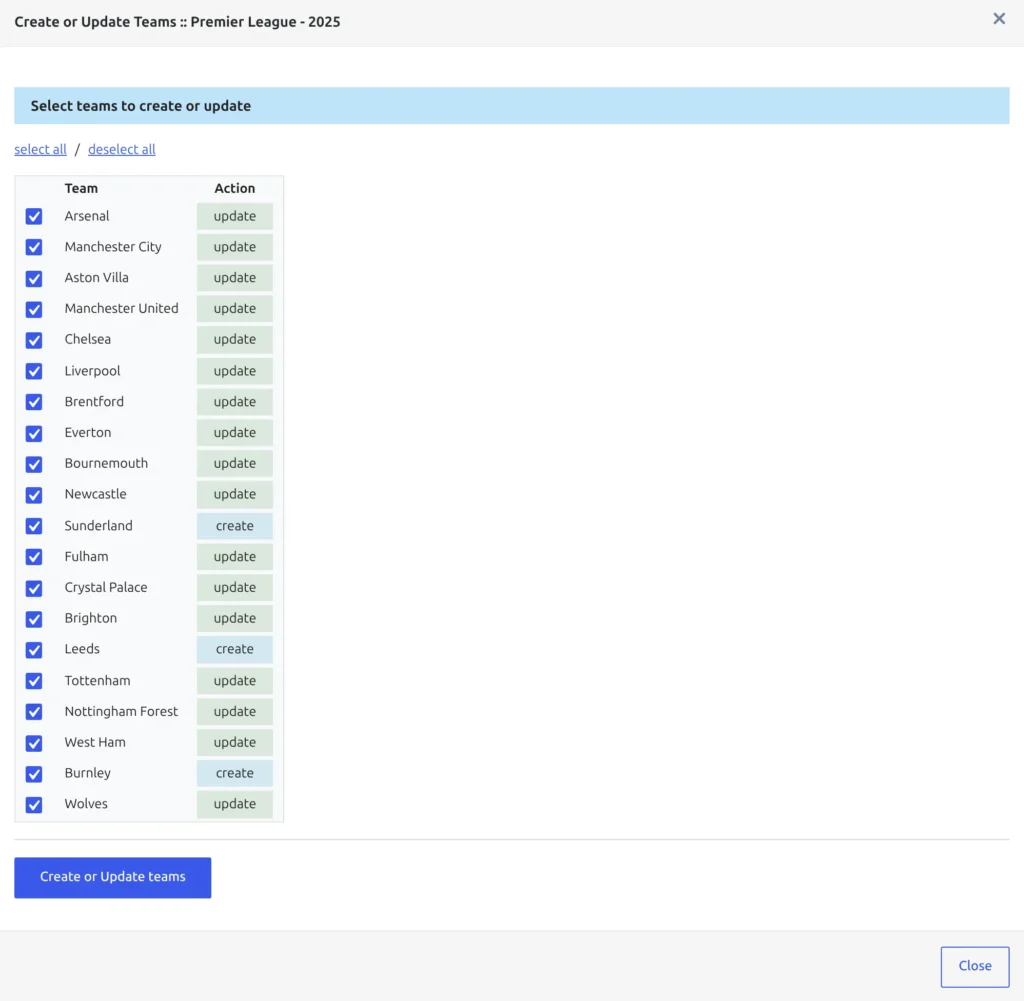Uncheck the West Ham checkbox
1024x1001 pixels.
pyautogui.click(x=34, y=743)
